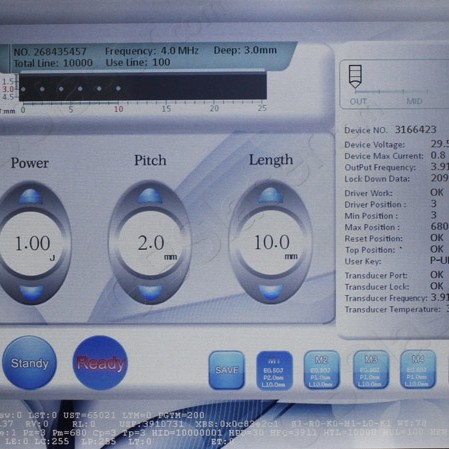The width and height of the screenshot is (449, 449).
Task: Increase Power with the up arrow
Action: coord(30,197)
